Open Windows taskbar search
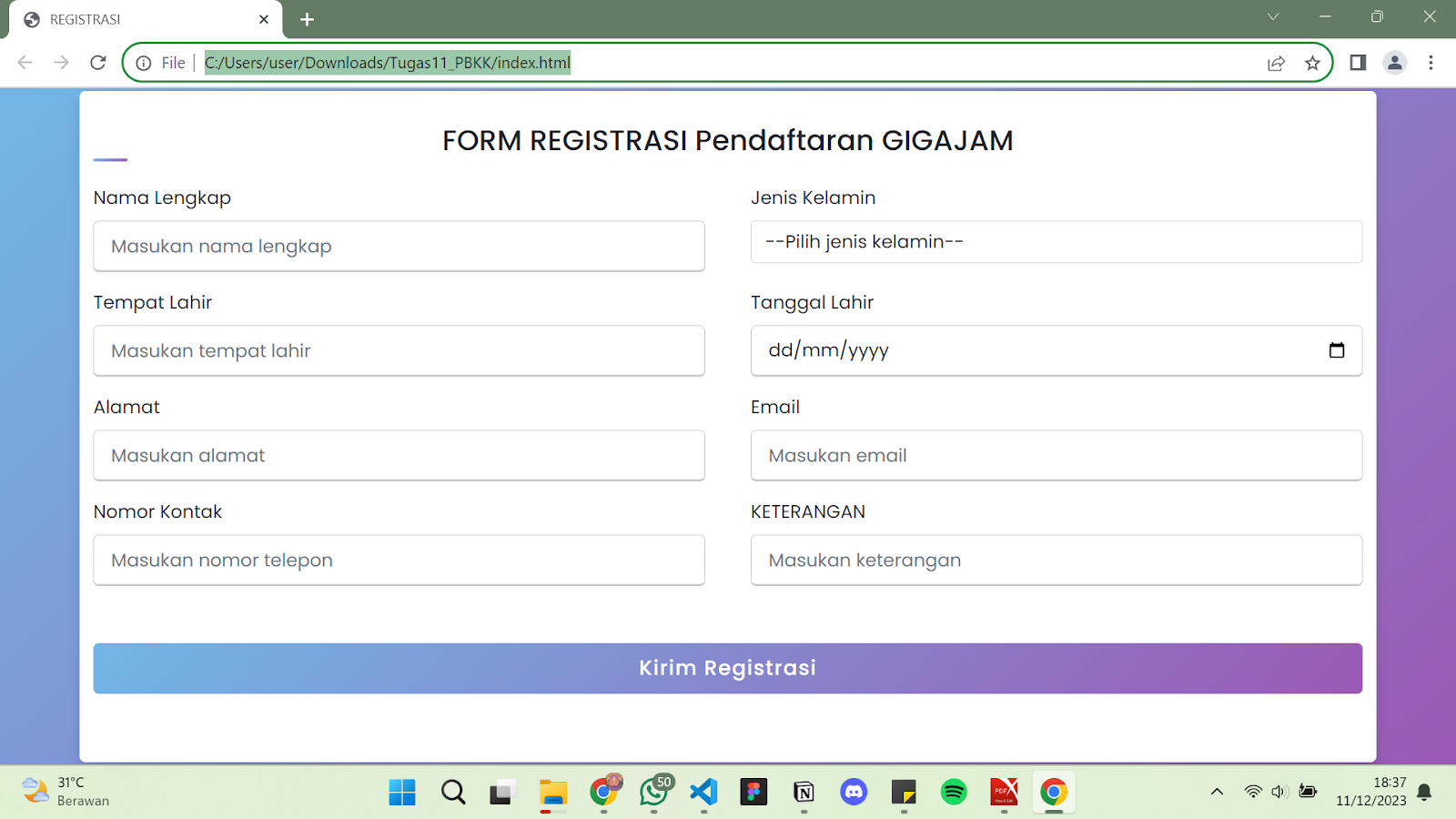 tap(453, 793)
